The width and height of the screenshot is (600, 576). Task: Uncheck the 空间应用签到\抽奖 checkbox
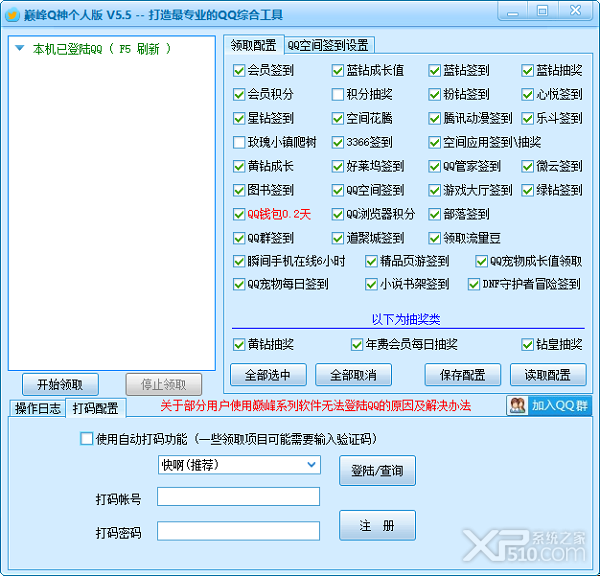tap(434, 142)
